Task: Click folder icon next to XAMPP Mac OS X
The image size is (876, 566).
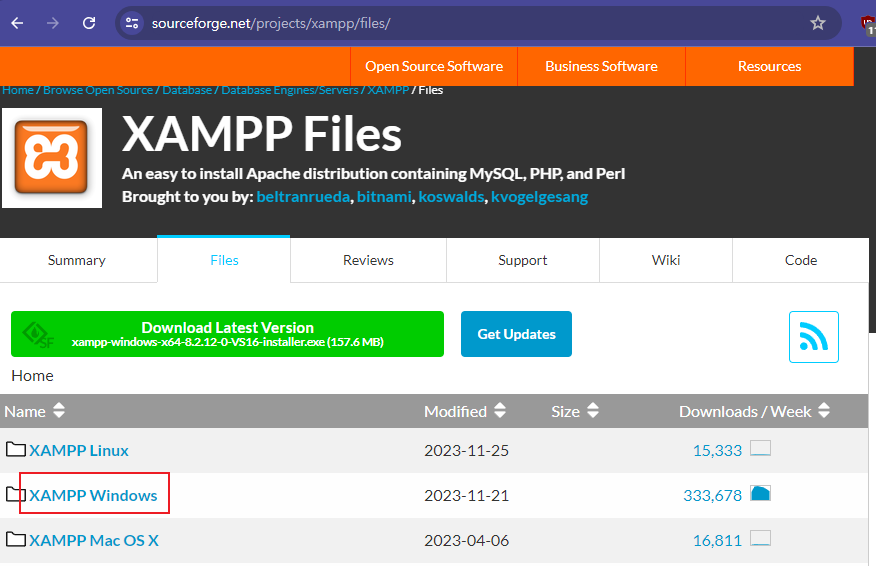Action: pos(16,539)
